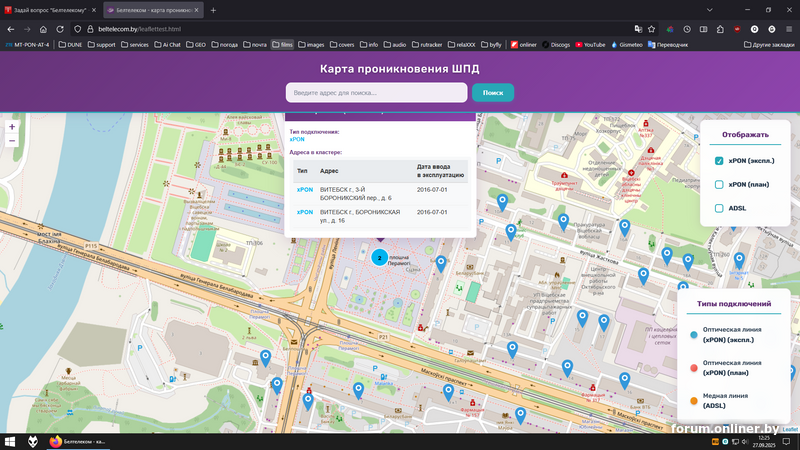Enable the ADSL layer checkbox

pyautogui.click(x=719, y=208)
